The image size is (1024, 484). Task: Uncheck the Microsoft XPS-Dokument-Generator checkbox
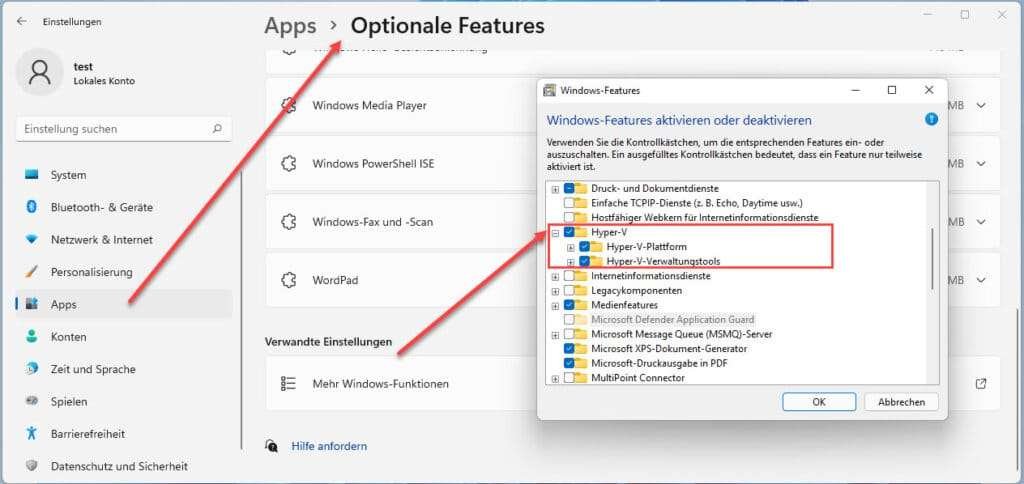569,349
